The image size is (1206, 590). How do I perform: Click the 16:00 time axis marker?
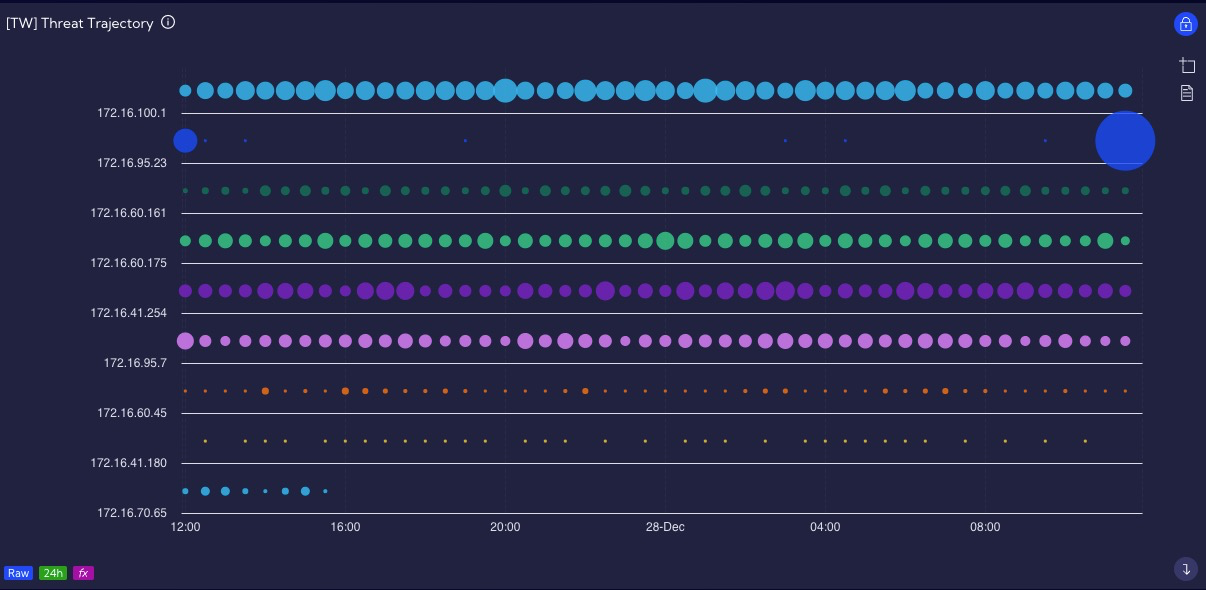tap(345, 526)
